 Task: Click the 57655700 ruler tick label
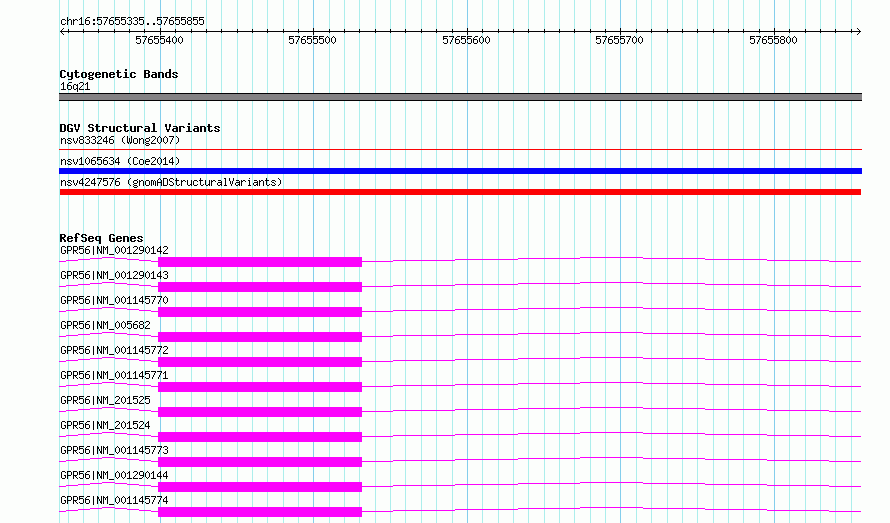click(619, 40)
